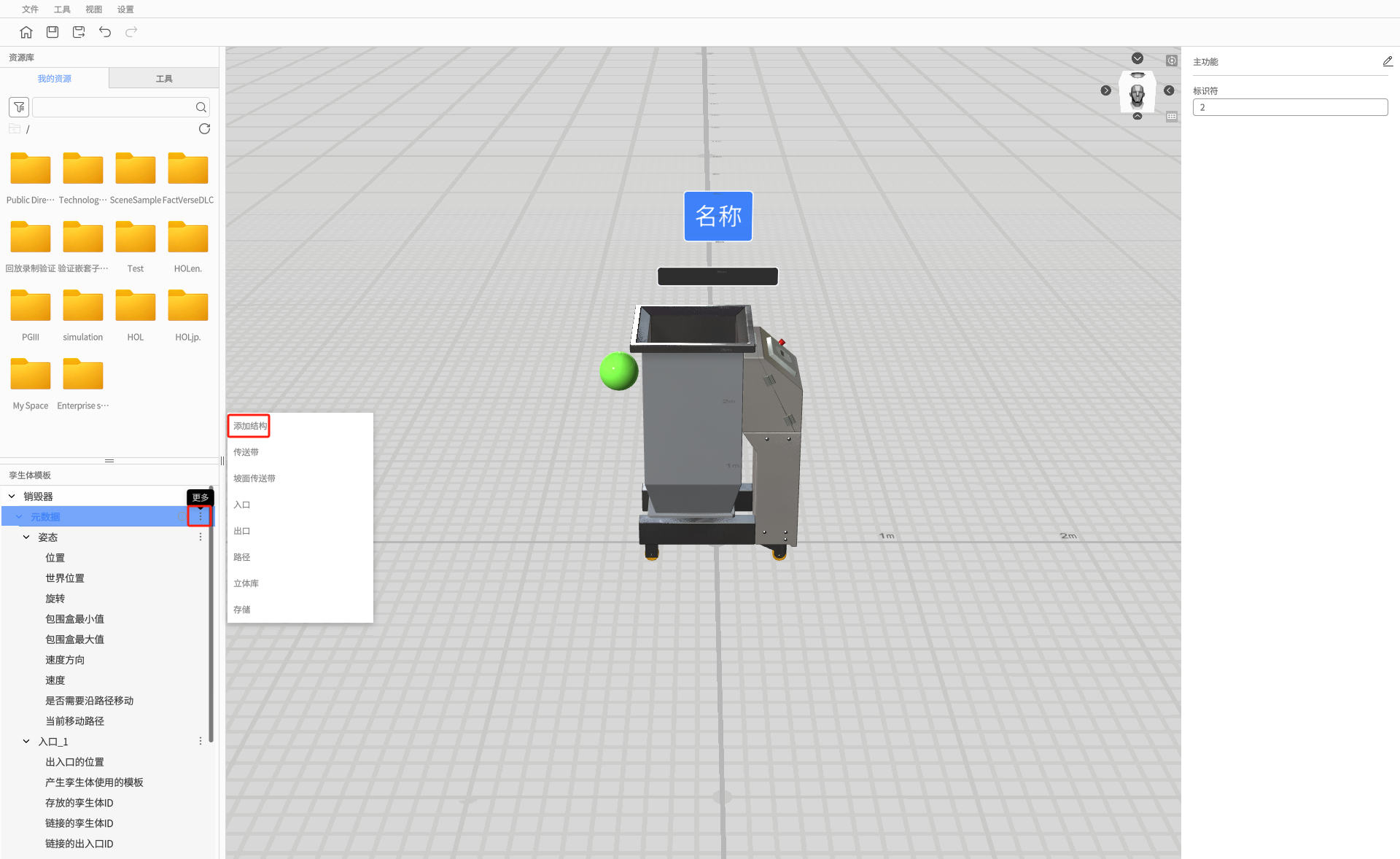
Task: Click the refresh icon in resource library
Action: 204,129
